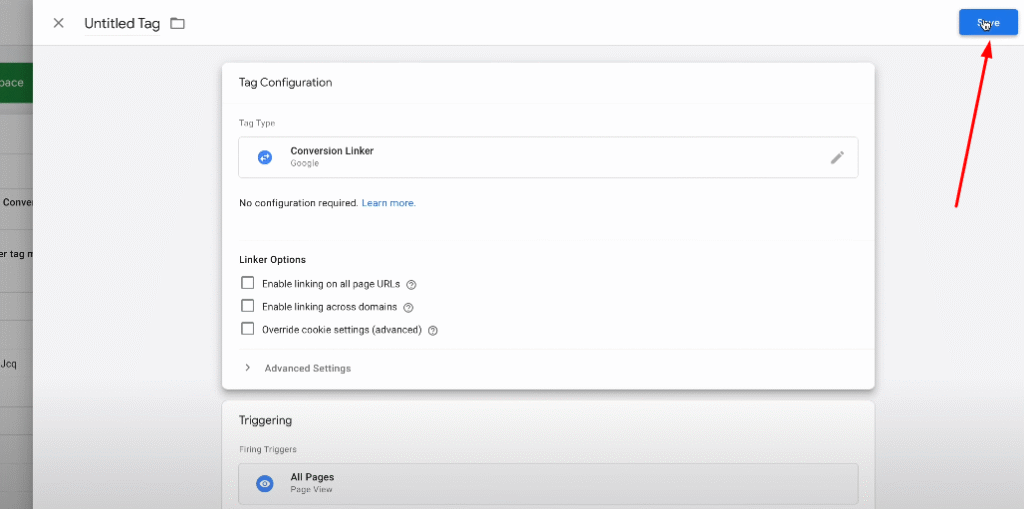The width and height of the screenshot is (1024, 509).
Task: Click the Tag Configuration heading
Action: click(x=285, y=82)
